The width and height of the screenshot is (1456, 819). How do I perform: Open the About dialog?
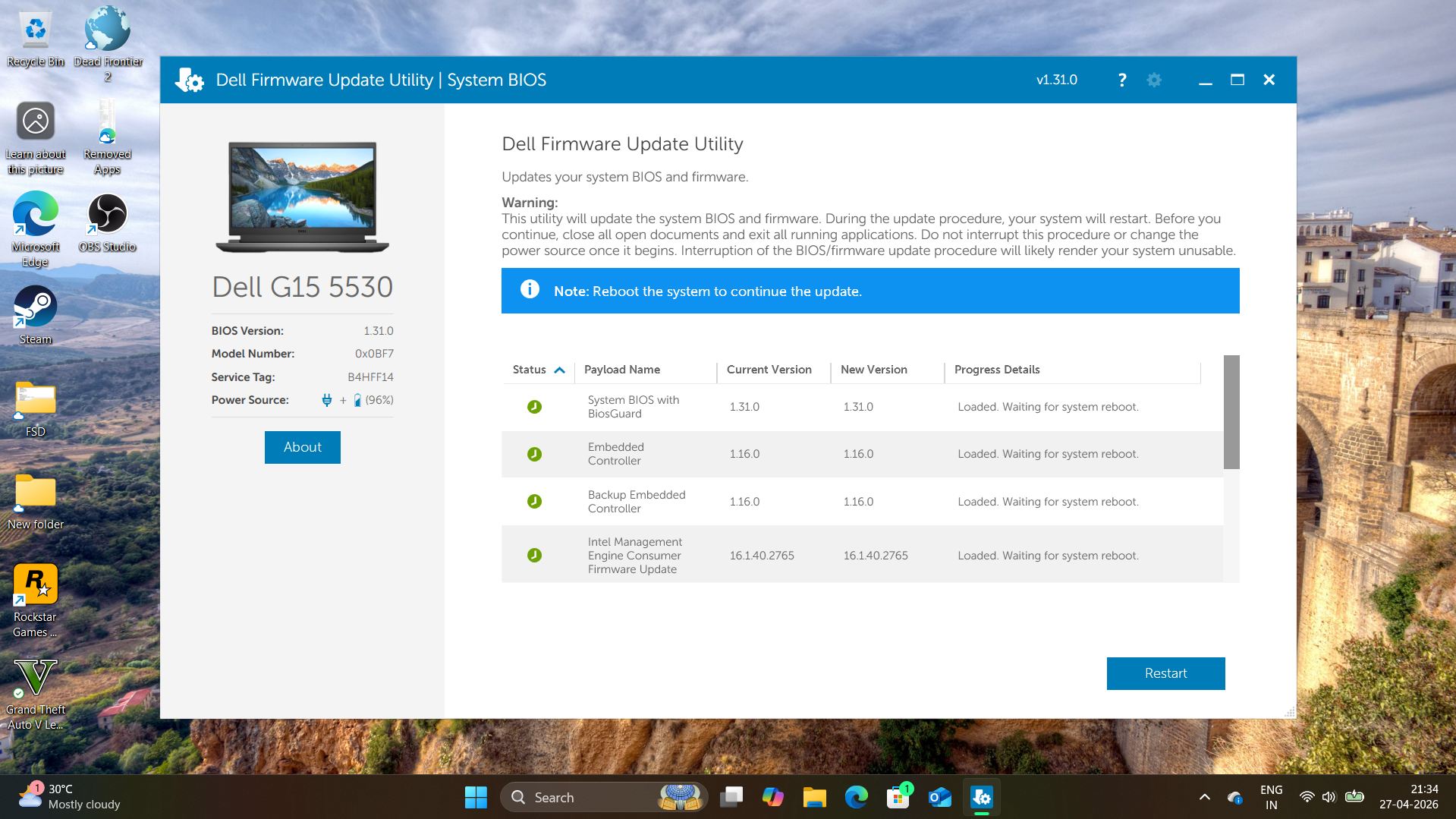pyautogui.click(x=302, y=447)
